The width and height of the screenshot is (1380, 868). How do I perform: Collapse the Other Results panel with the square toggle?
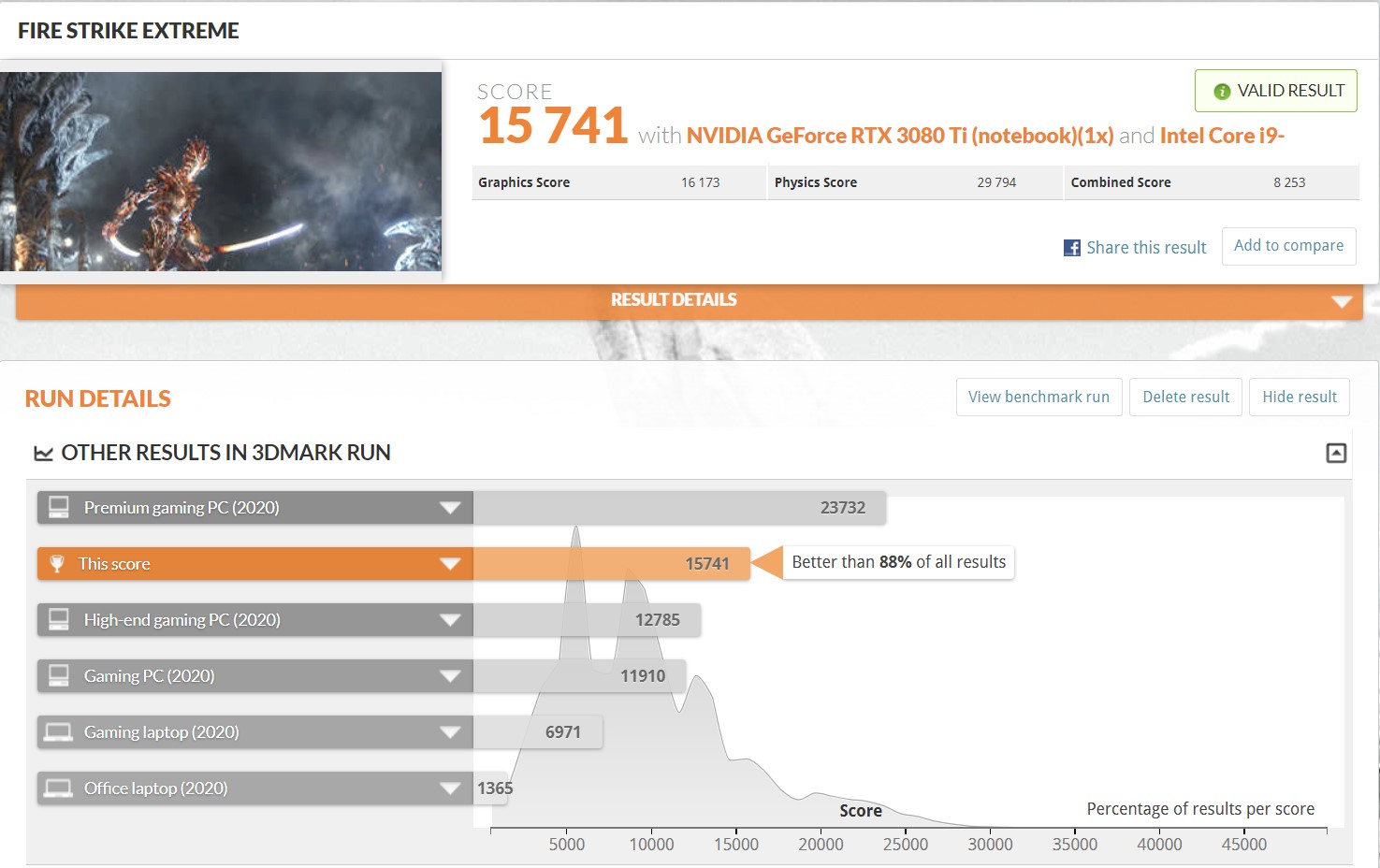(1336, 453)
